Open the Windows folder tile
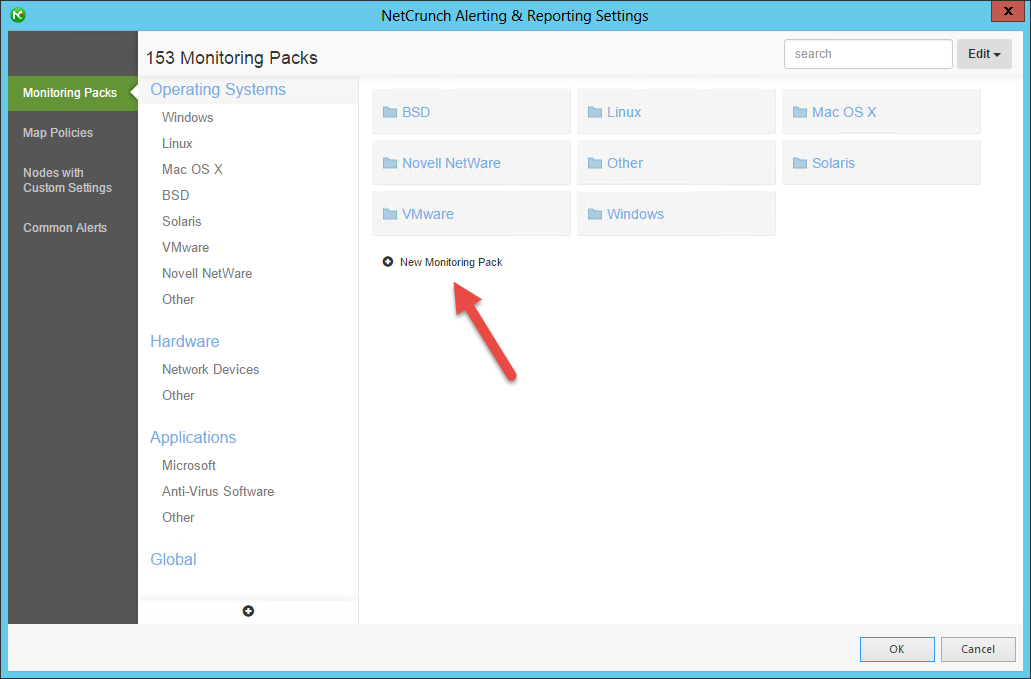This screenshot has height=679, width=1031. point(676,214)
